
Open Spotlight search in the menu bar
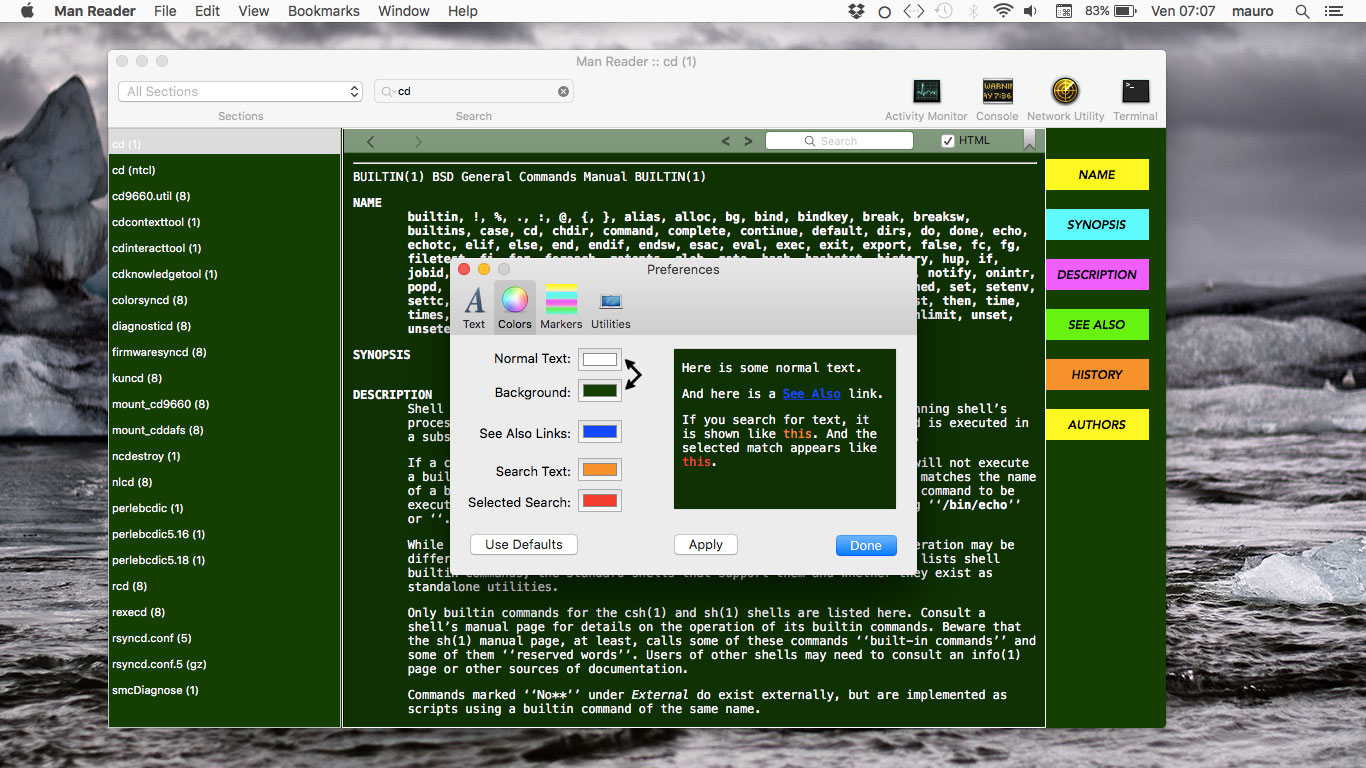pos(1302,11)
